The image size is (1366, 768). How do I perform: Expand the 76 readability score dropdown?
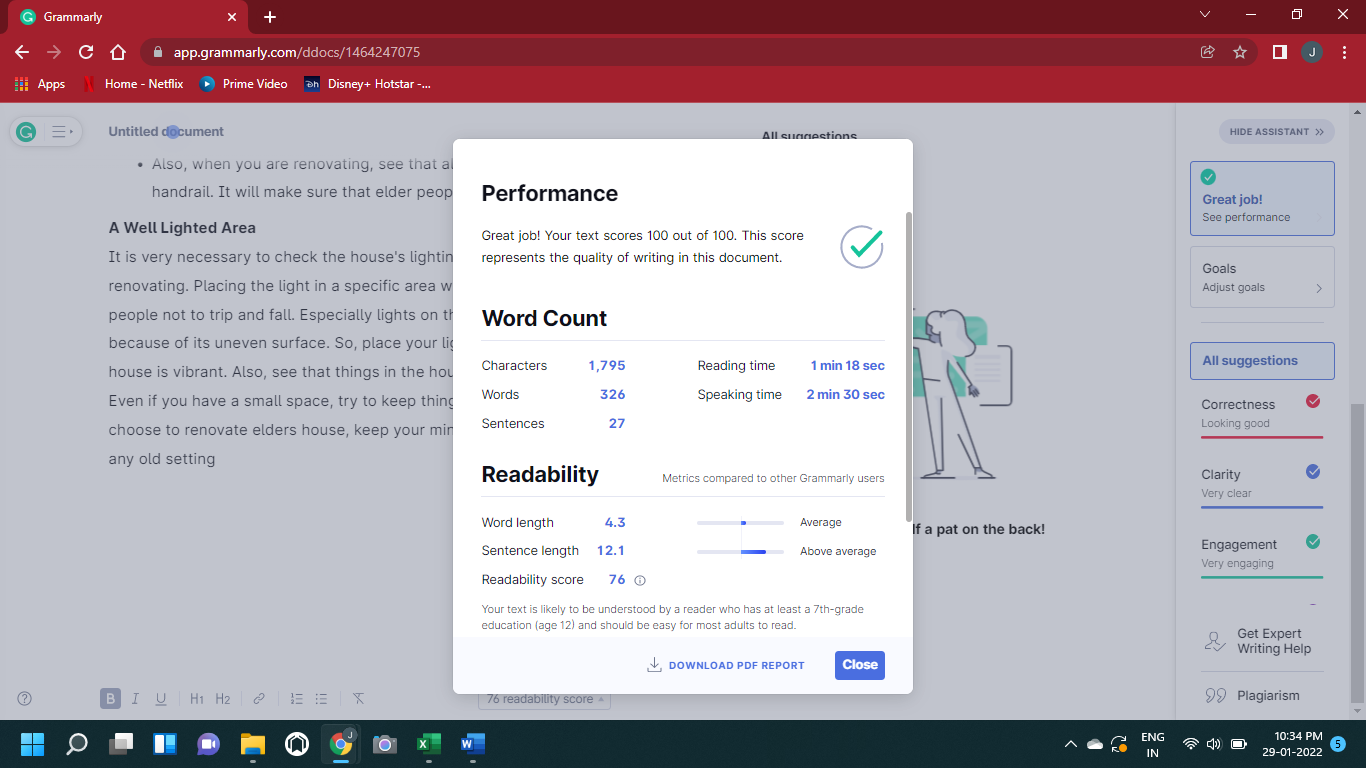coord(545,699)
